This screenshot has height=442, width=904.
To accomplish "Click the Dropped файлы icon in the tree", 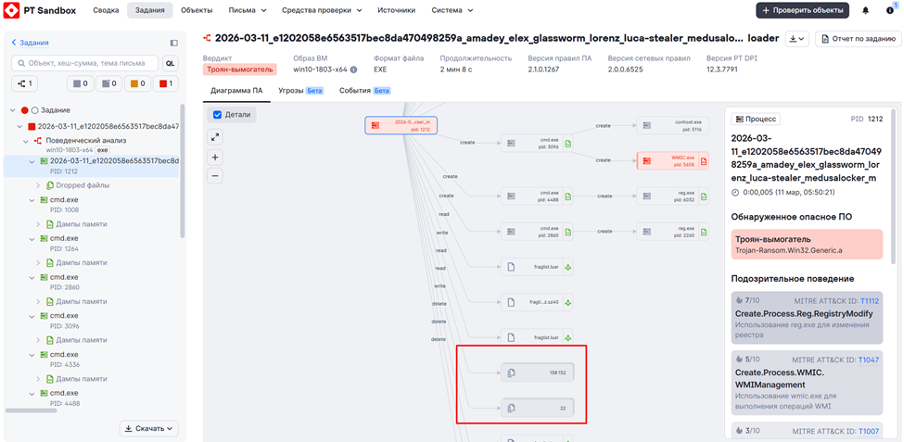I will pos(50,186).
